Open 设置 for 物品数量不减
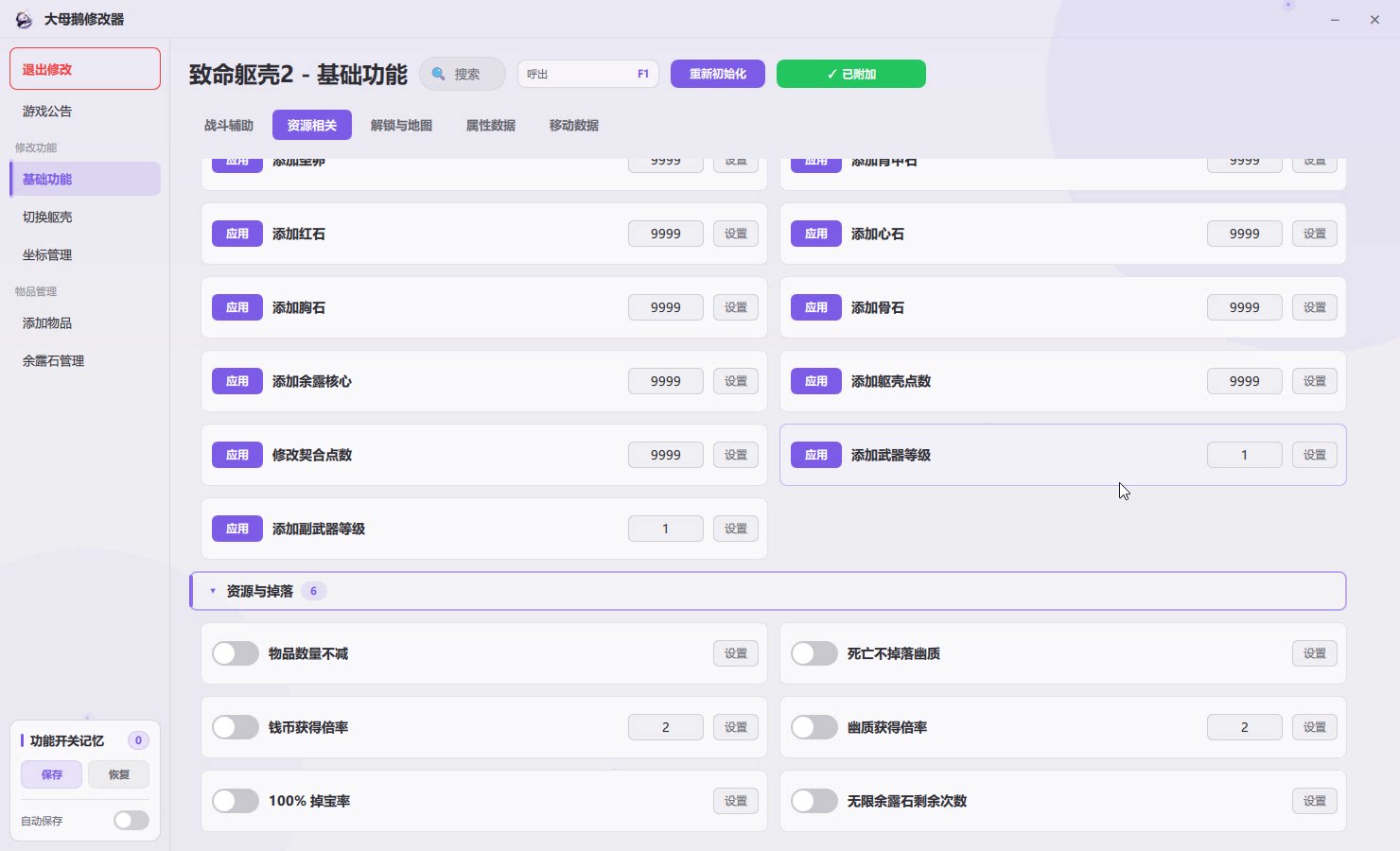This screenshot has width=1400, height=851. (x=736, y=653)
